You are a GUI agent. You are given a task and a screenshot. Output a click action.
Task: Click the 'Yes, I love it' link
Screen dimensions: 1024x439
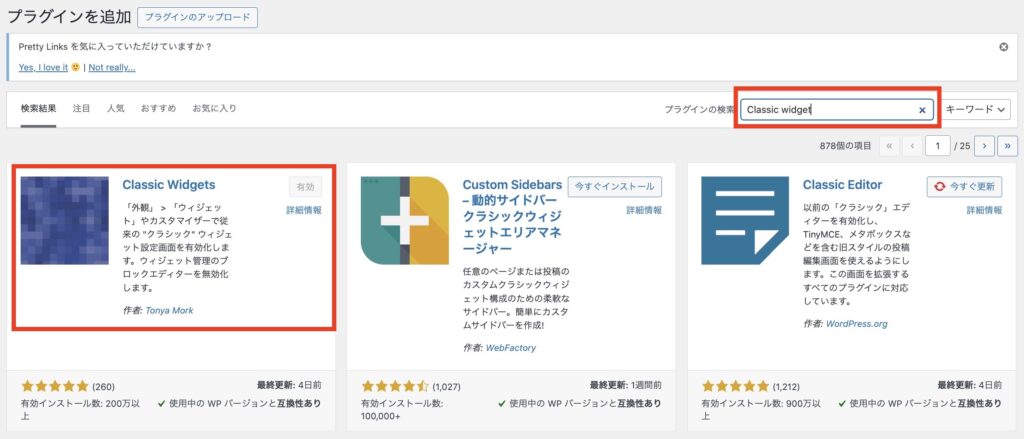43,67
